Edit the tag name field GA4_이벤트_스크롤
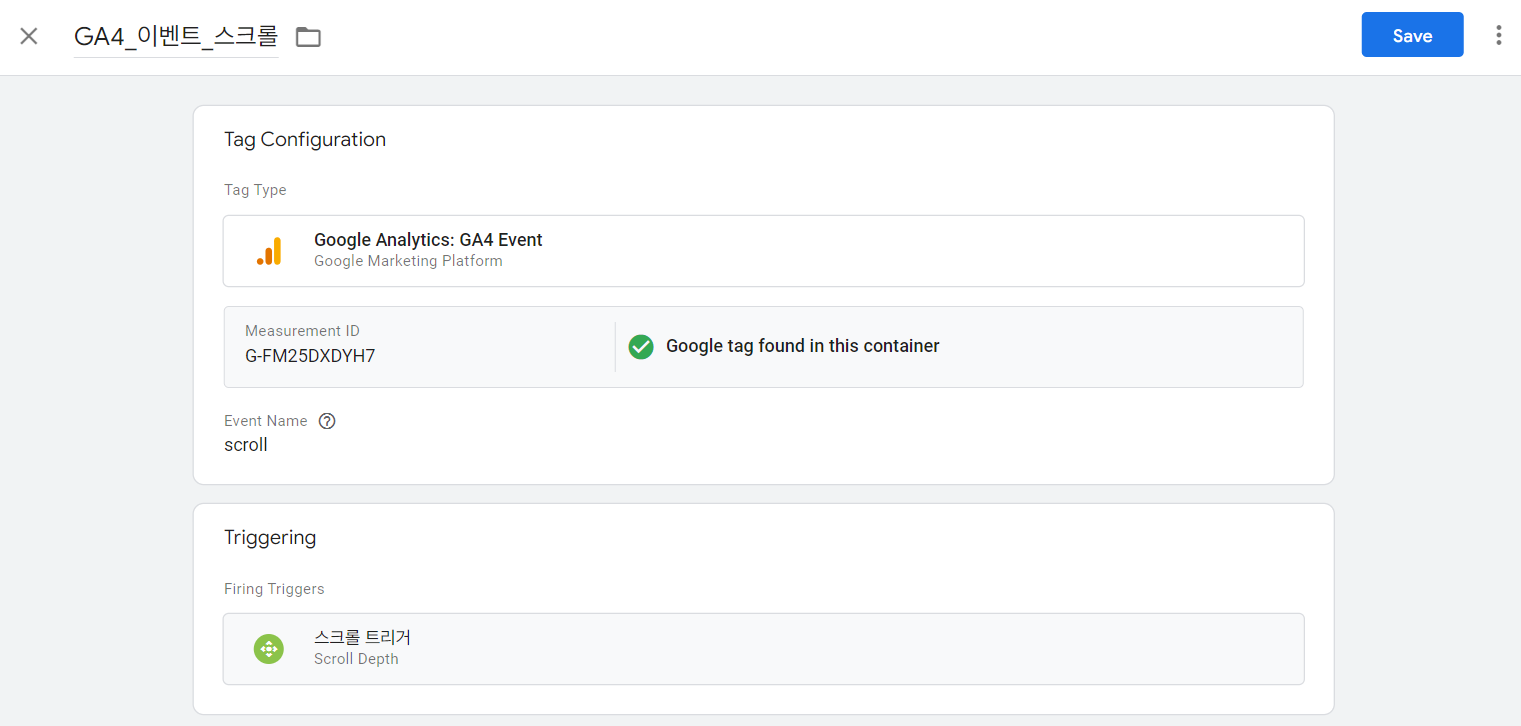1521x726 pixels. coord(176,36)
